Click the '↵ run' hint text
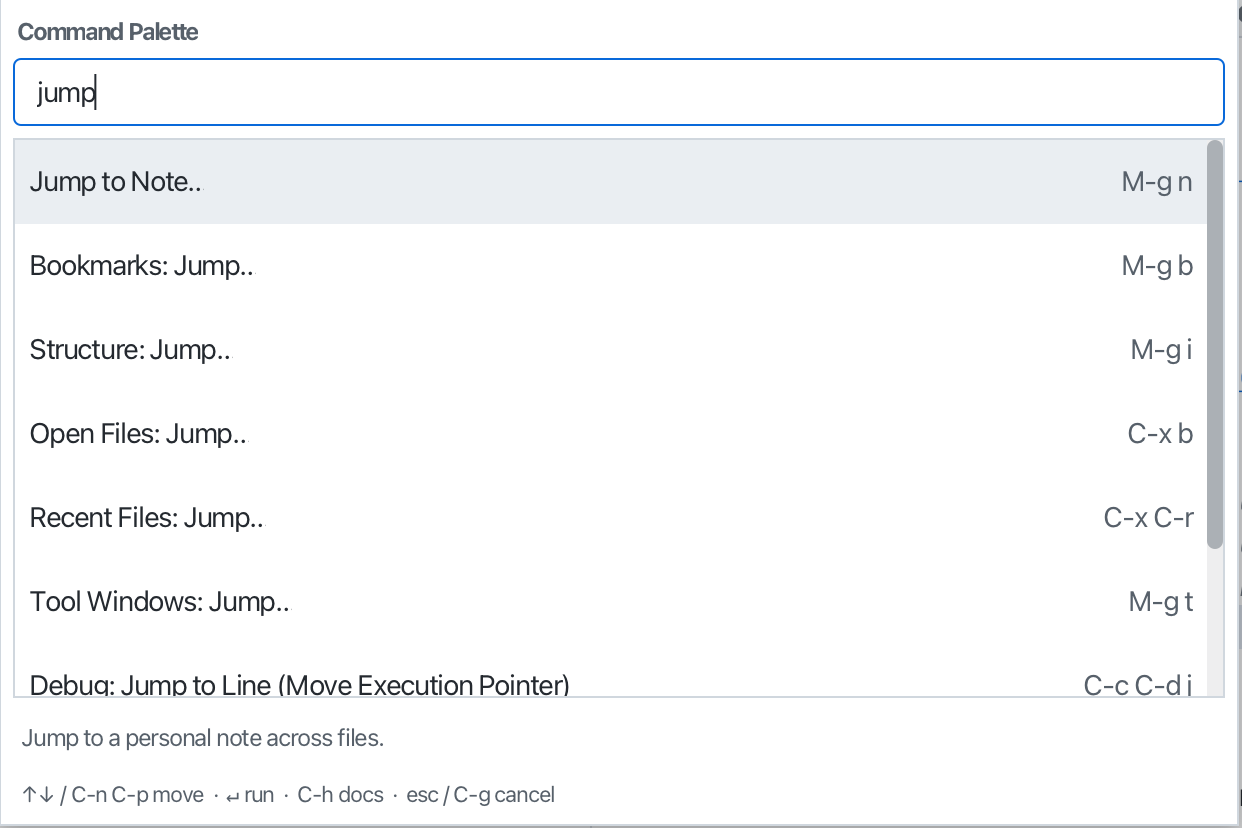 pyautogui.click(x=249, y=795)
